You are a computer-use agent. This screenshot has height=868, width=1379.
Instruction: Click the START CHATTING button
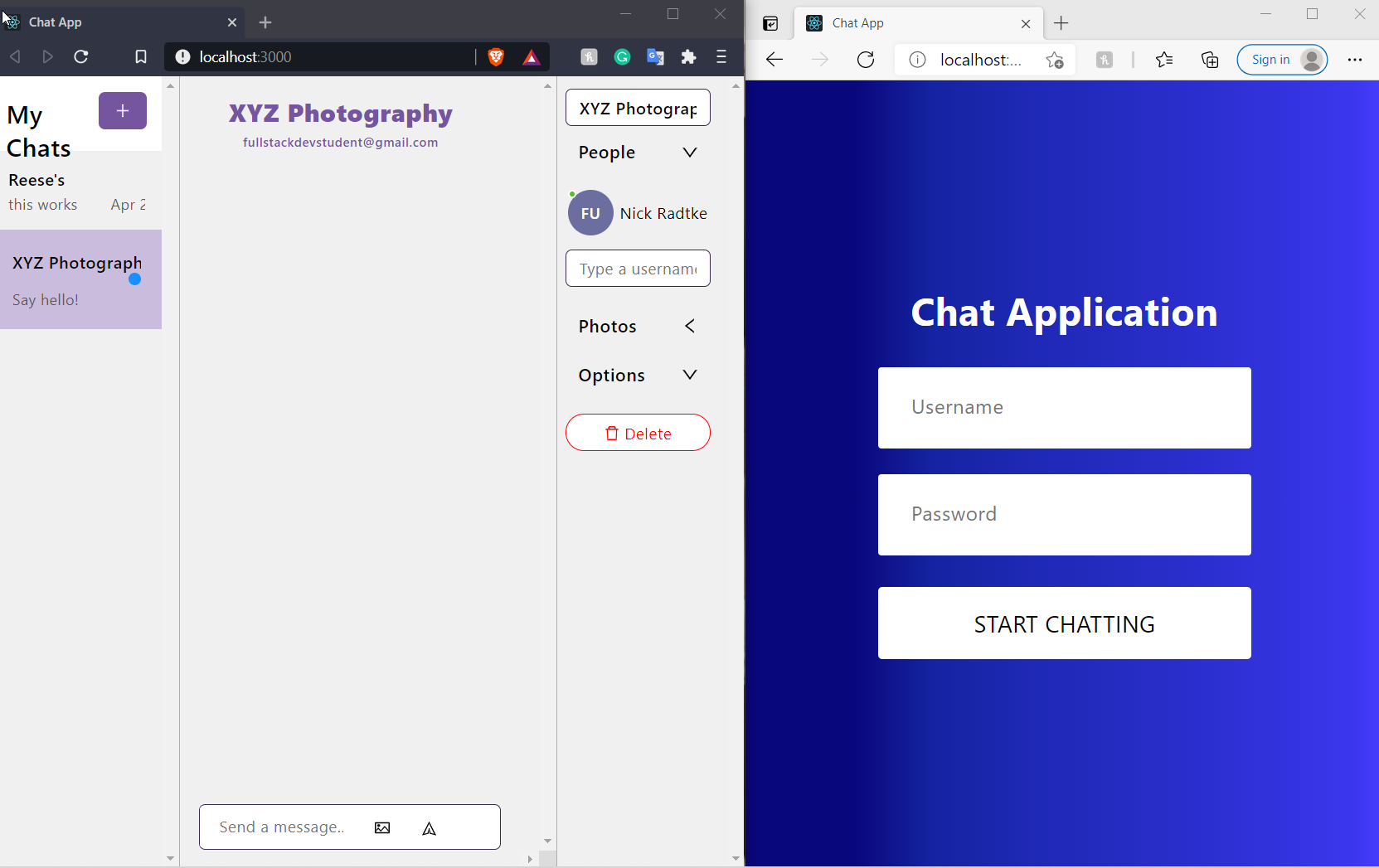[x=1064, y=623]
